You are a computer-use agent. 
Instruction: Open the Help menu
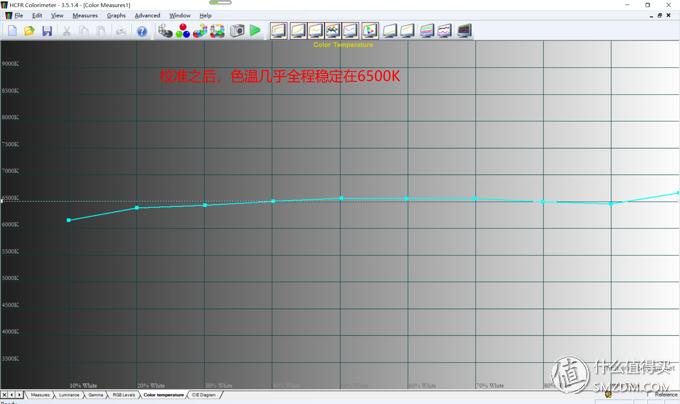205,16
